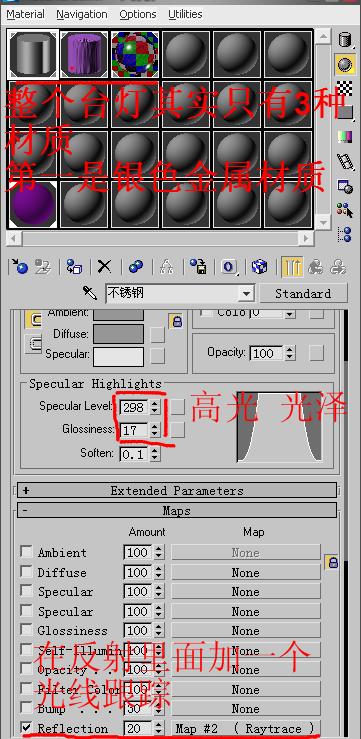Toggle the Backlight sphere icon
Viewport: 361px width, 739px height.
click(x=345, y=65)
